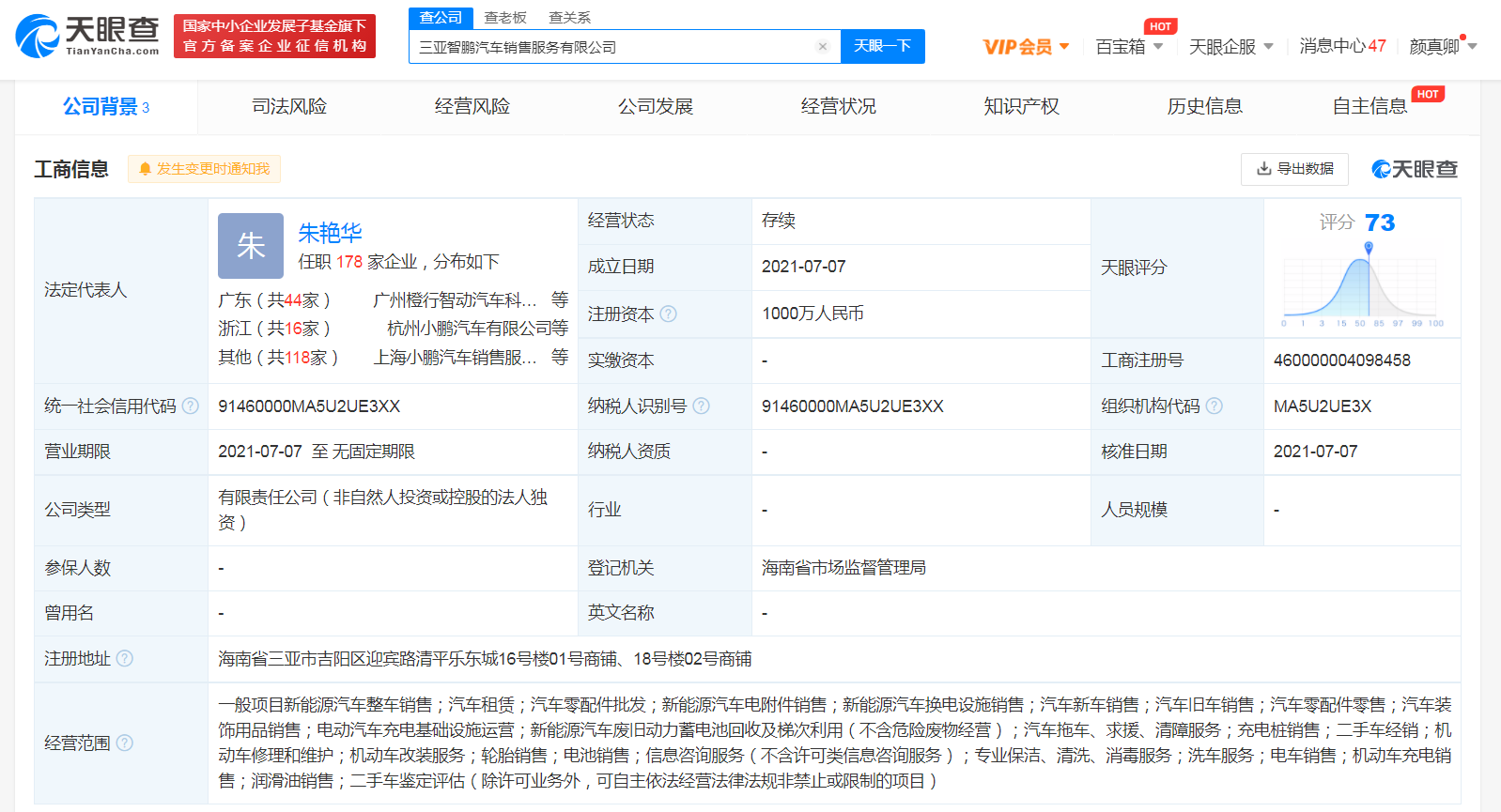
Task: Open the 颜真卿 user account dropdown
Action: 1443,46
